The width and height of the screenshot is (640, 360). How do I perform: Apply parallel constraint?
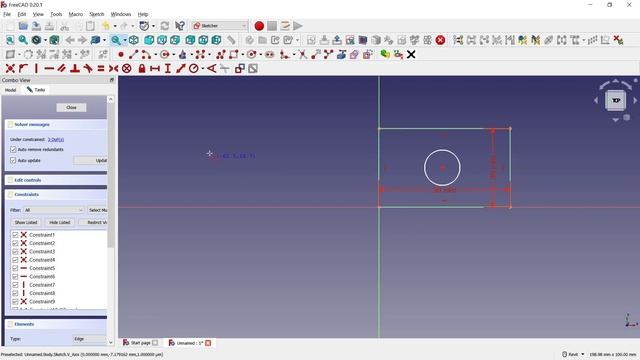[x=62, y=69]
